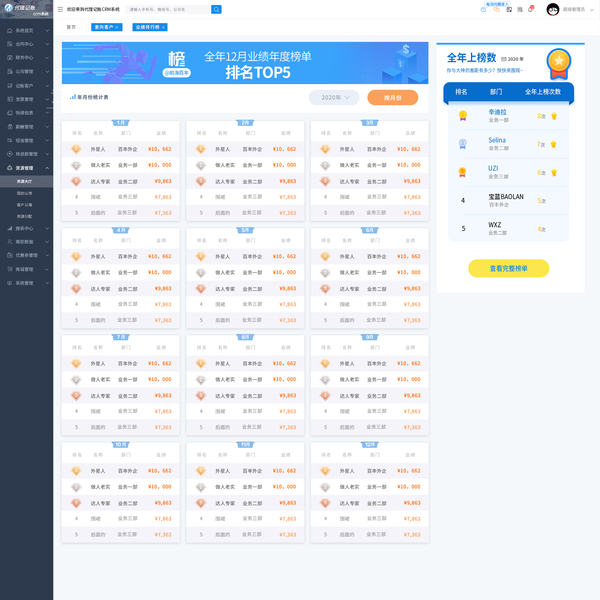
Task: Click the 系统首页 home icon
Action: (10, 31)
